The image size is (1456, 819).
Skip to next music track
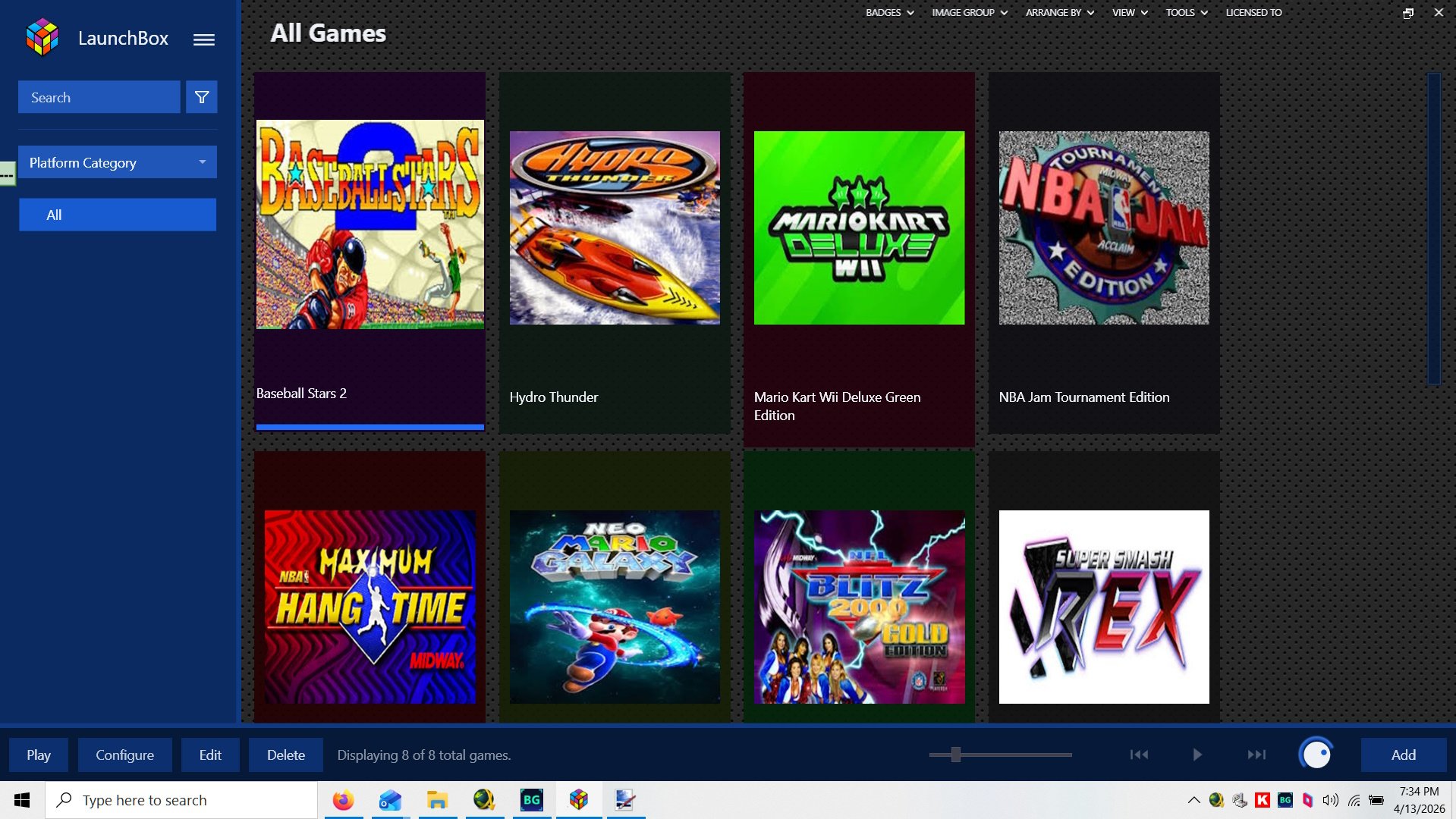pos(1256,755)
